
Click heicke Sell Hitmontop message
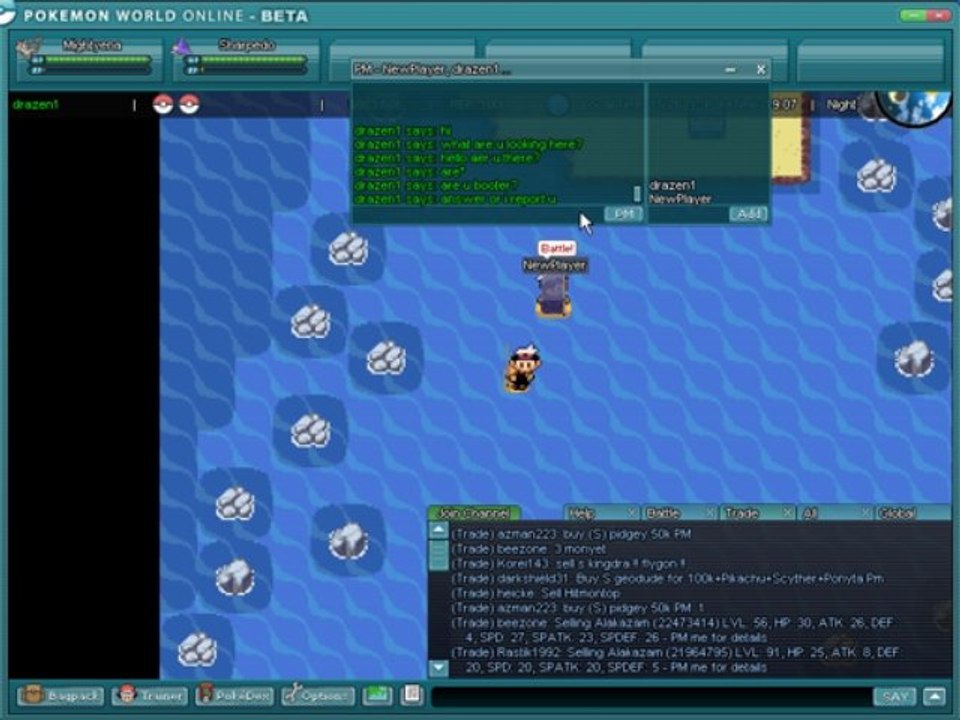[536, 593]
